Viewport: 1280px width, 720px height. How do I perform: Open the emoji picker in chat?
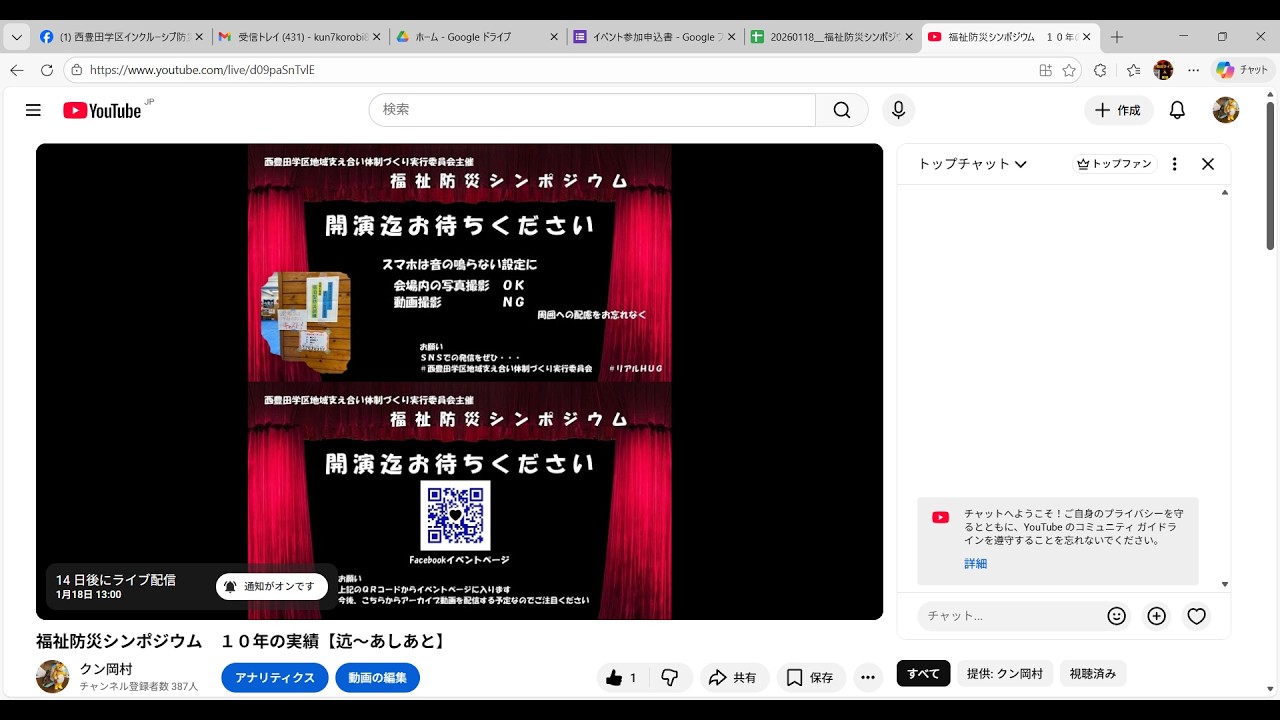(x=1117, y=616)
